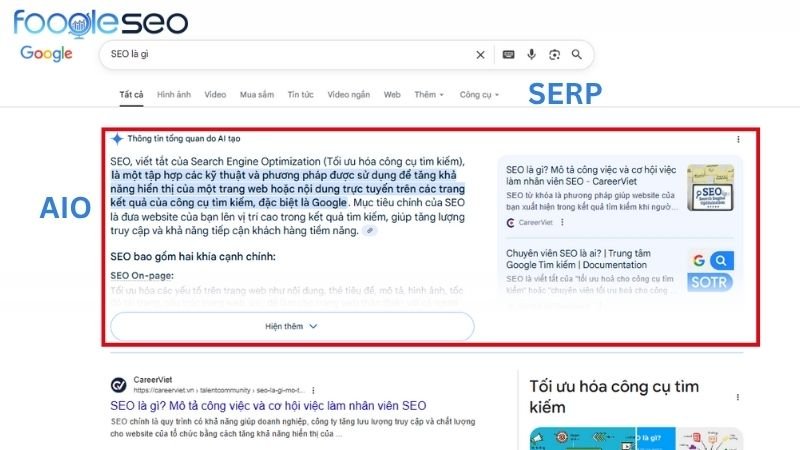
Task: Open three-dot menu of CareerViet search result
Action: pyautogui.click(x=313, y=390)
